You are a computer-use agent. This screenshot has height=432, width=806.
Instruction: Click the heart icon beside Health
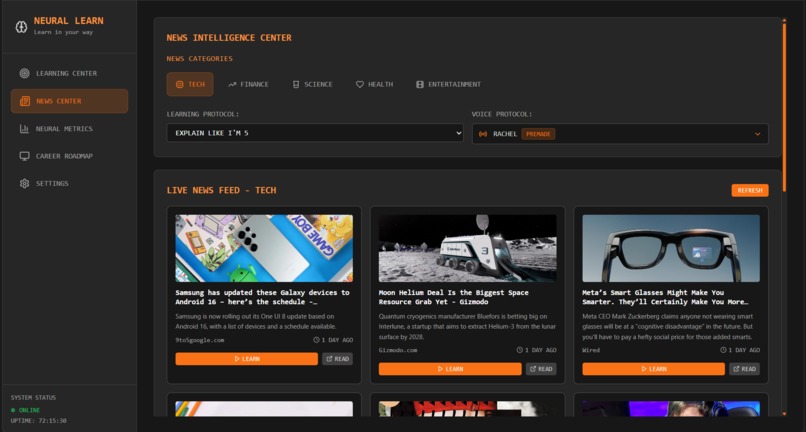tap(360, 84)
